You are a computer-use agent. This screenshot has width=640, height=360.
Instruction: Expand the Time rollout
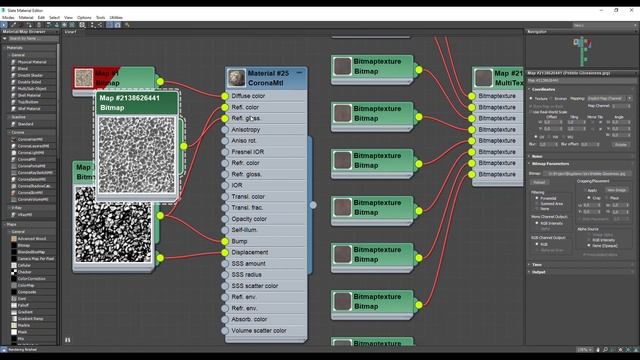tap(537, 264)
